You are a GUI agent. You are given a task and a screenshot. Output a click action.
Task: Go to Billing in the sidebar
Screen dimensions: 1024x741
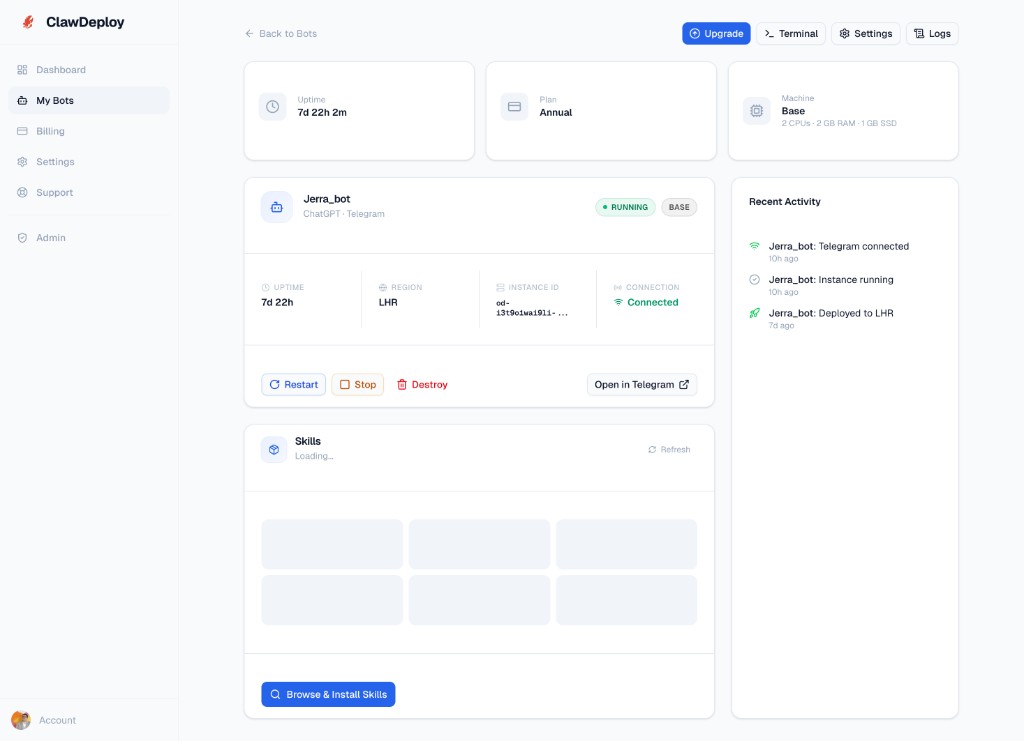click(x=50, y=131)
